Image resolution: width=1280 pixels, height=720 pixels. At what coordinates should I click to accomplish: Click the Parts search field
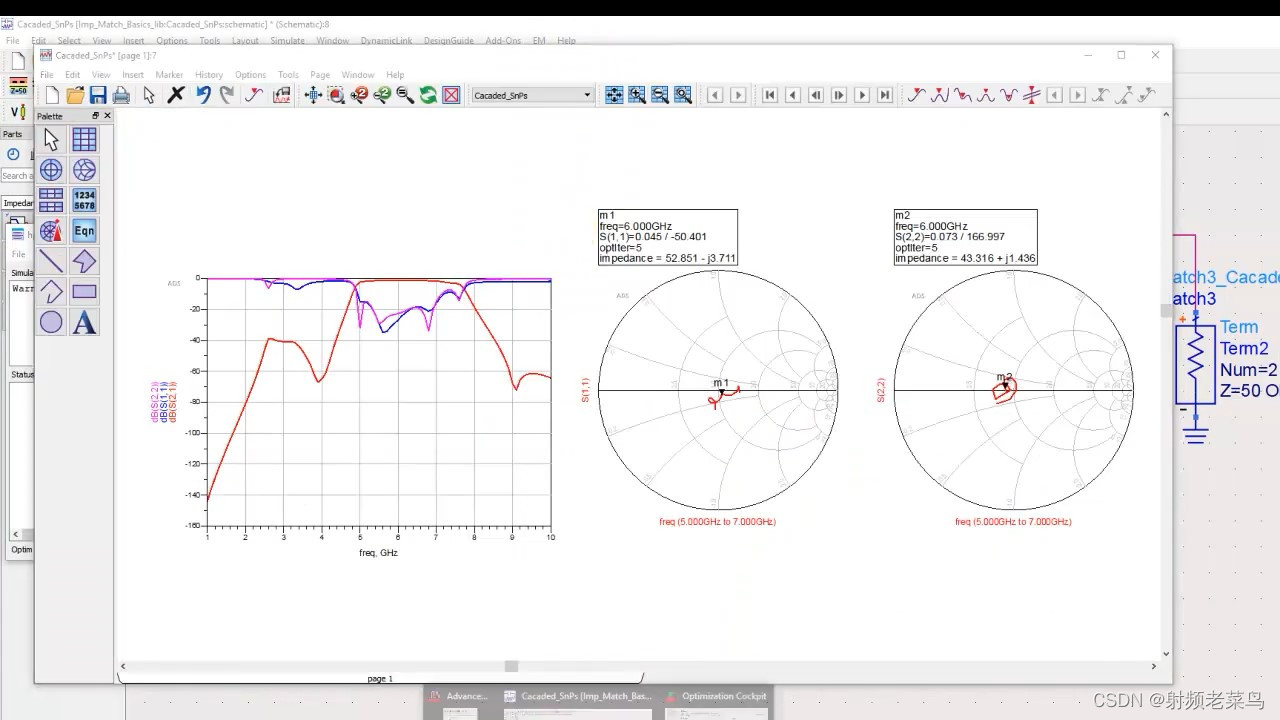[16, 176]
